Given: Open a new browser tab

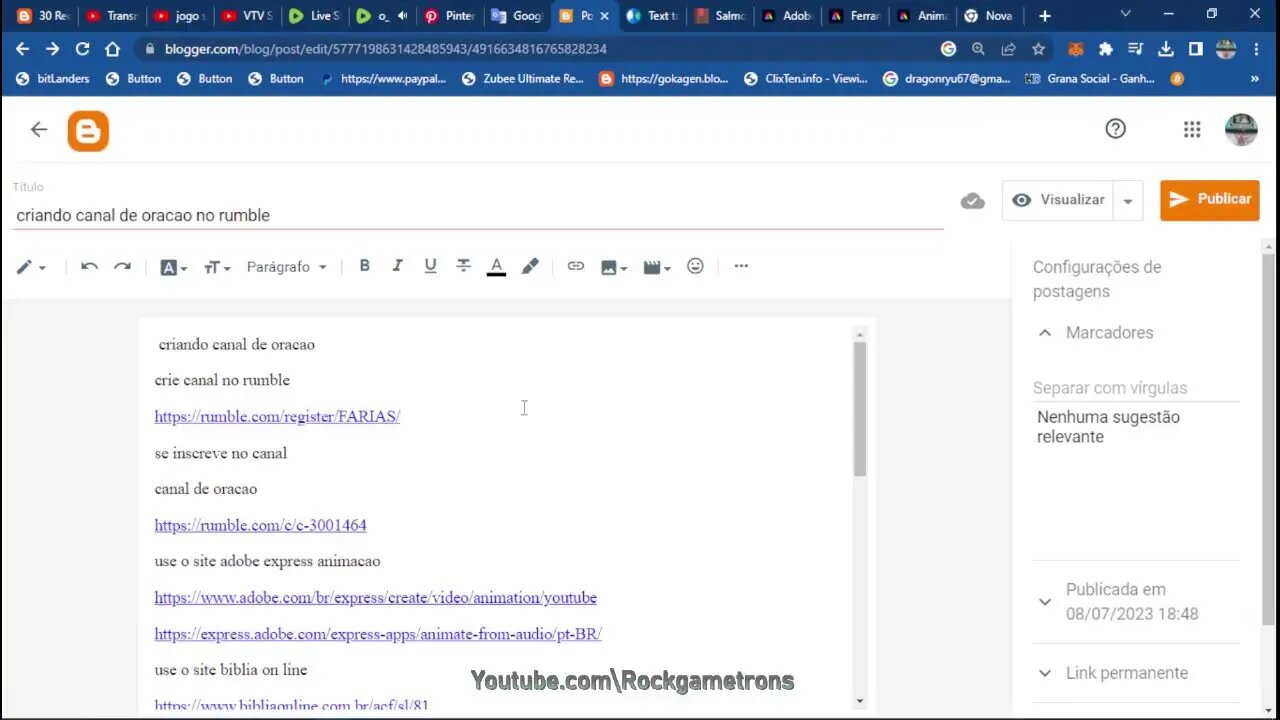Looking at the screenshot, I should point(1045,15).
